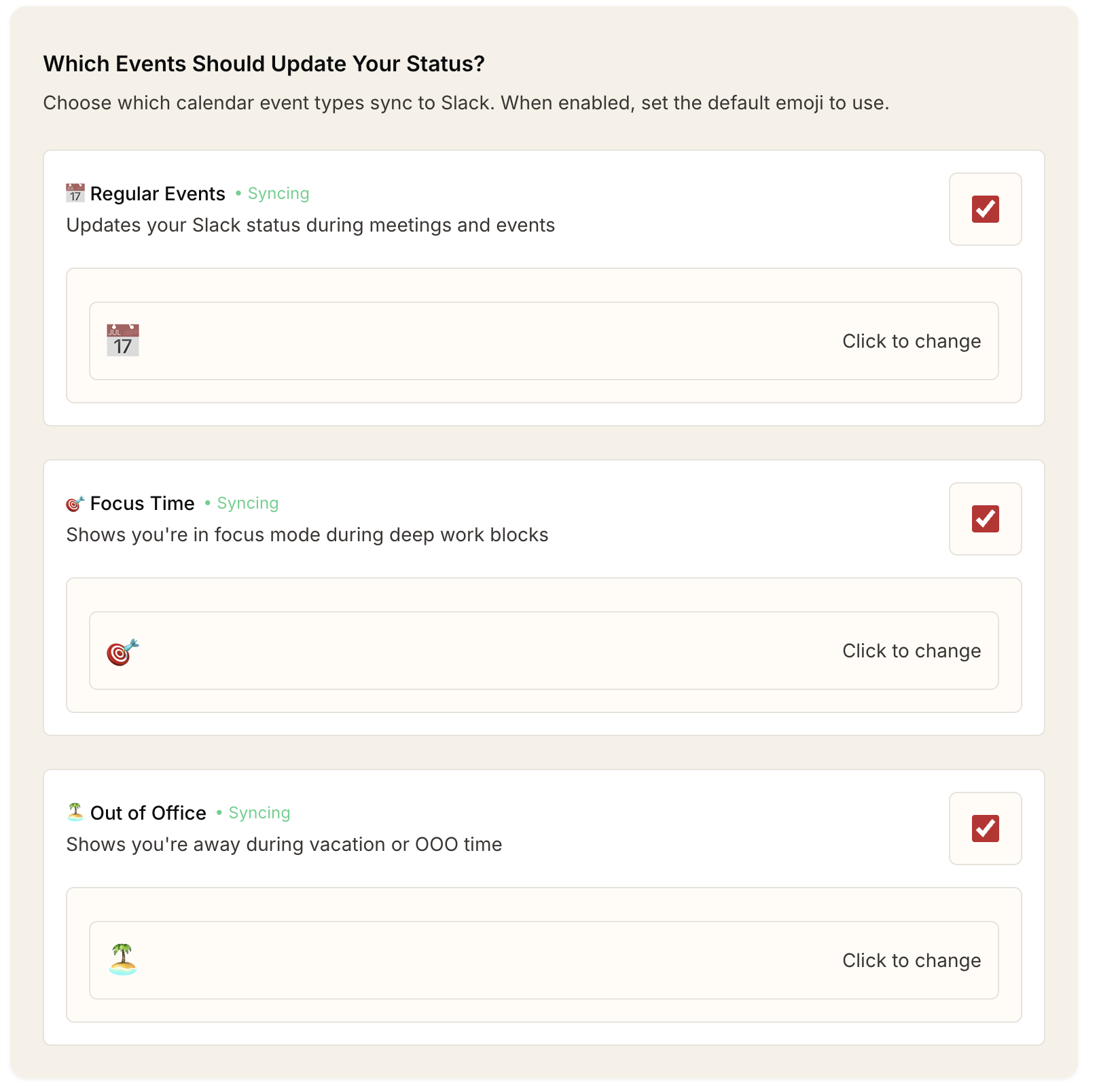Select the dart emoji beside Focus Time heading
Image resolution: width=1099 pixels, height=1092 pixels.
point(75,503)
